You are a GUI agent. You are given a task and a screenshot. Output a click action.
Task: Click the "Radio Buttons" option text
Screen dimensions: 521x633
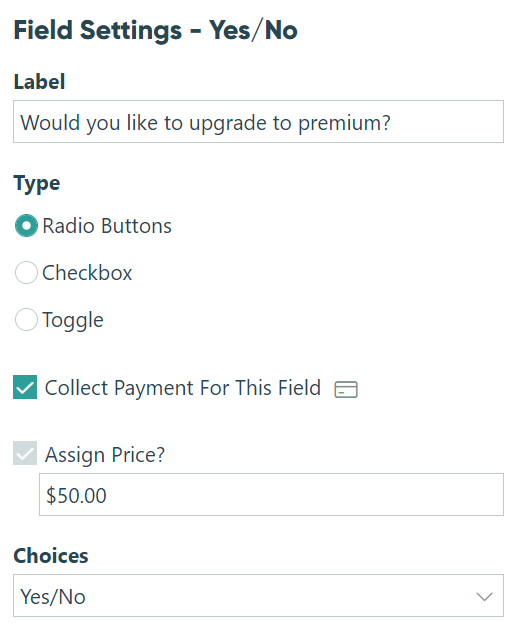[x=107, y=226]
